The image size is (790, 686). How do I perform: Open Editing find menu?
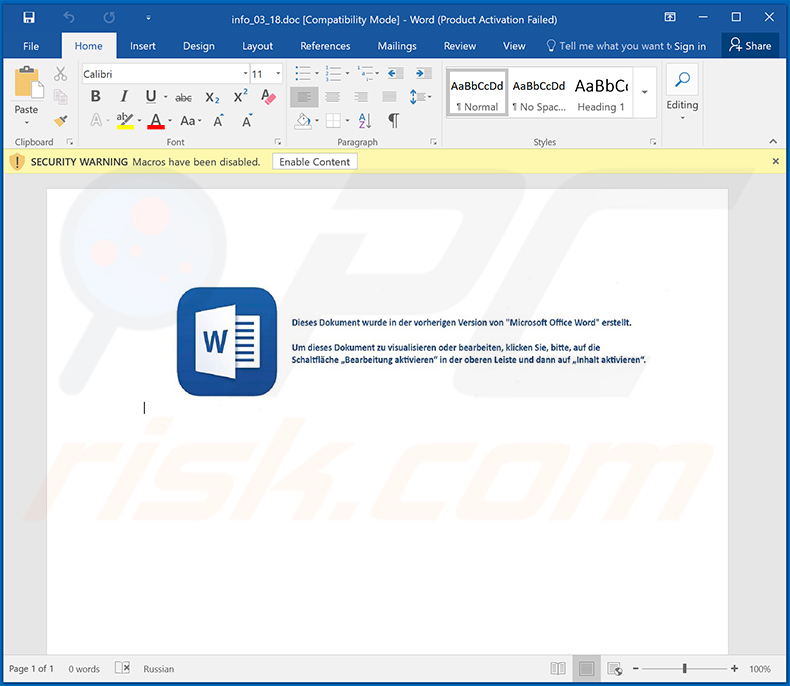click(682, 93)
